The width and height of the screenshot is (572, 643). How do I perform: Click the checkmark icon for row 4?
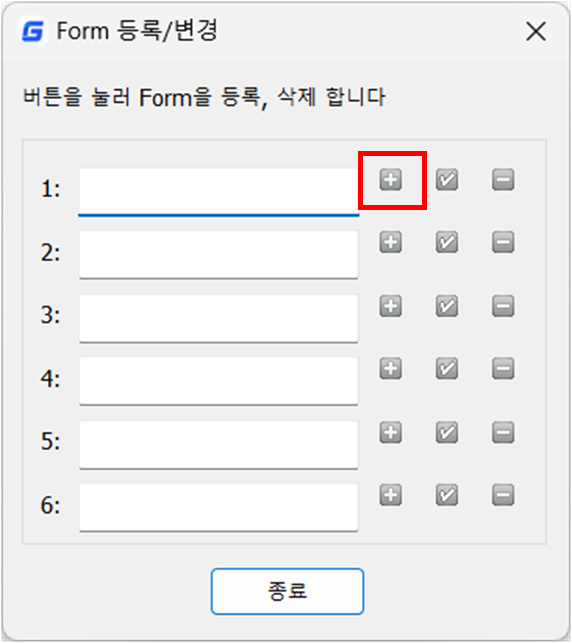[x=447, y=368]
